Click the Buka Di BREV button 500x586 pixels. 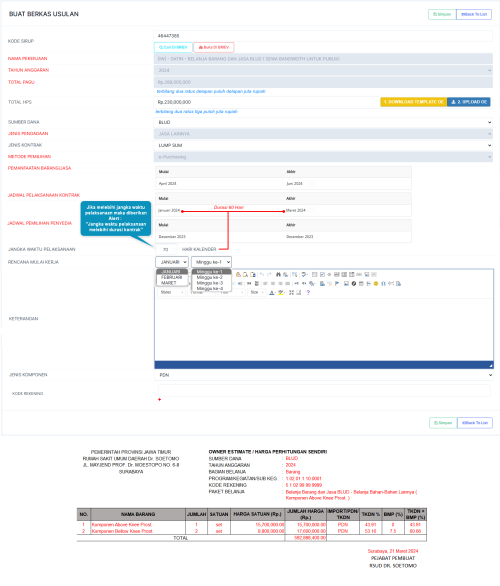(x=214, y=47)
